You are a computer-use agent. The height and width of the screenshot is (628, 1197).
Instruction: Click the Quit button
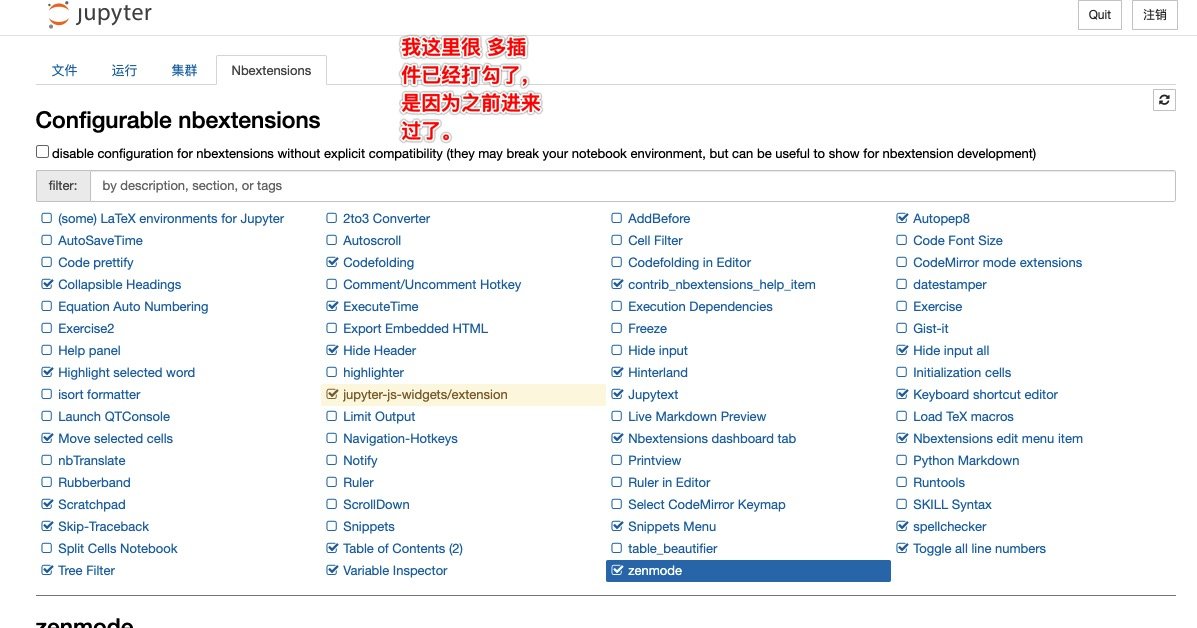coord(1099,14)
